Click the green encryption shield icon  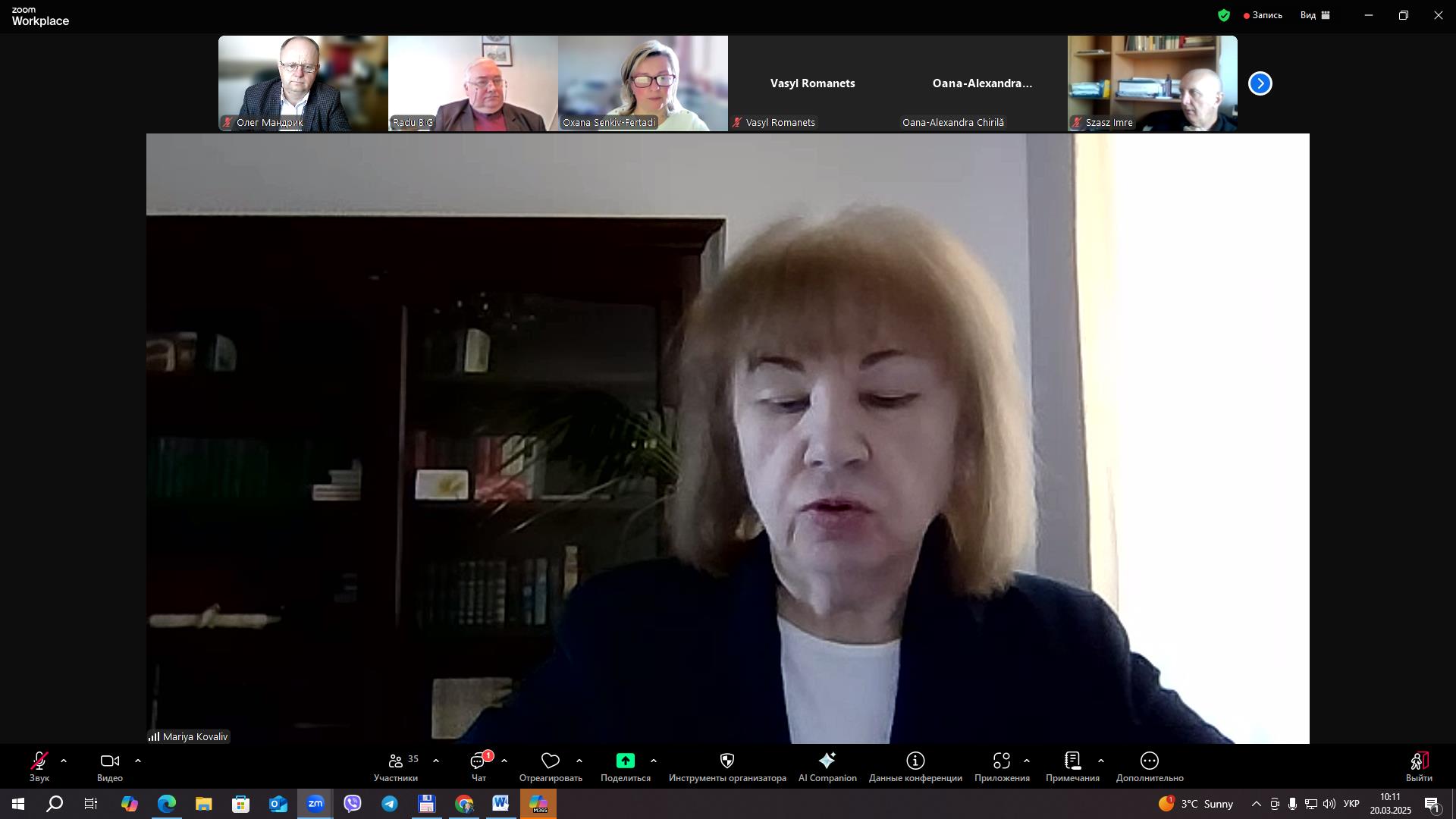pyautogui.click(x=1223, y=15)
